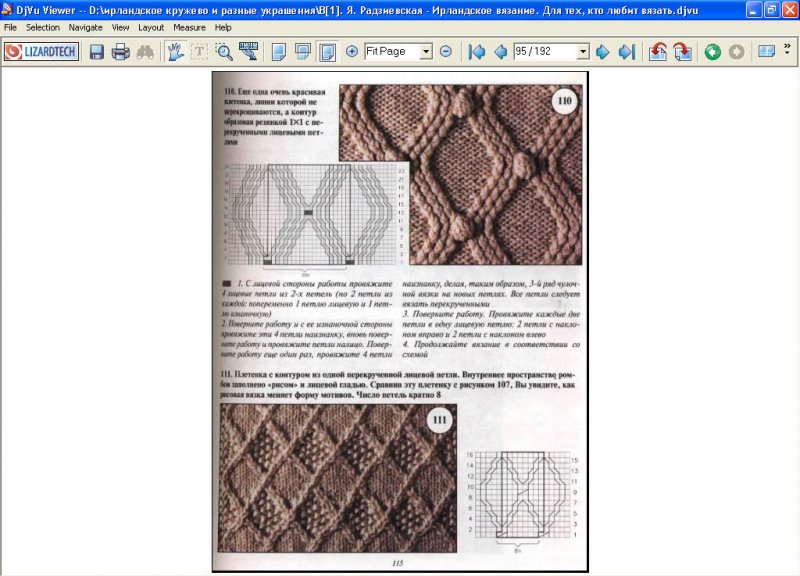Jump to the last page
This screenshot has height=576, width=800.
(x=627, y=52)
